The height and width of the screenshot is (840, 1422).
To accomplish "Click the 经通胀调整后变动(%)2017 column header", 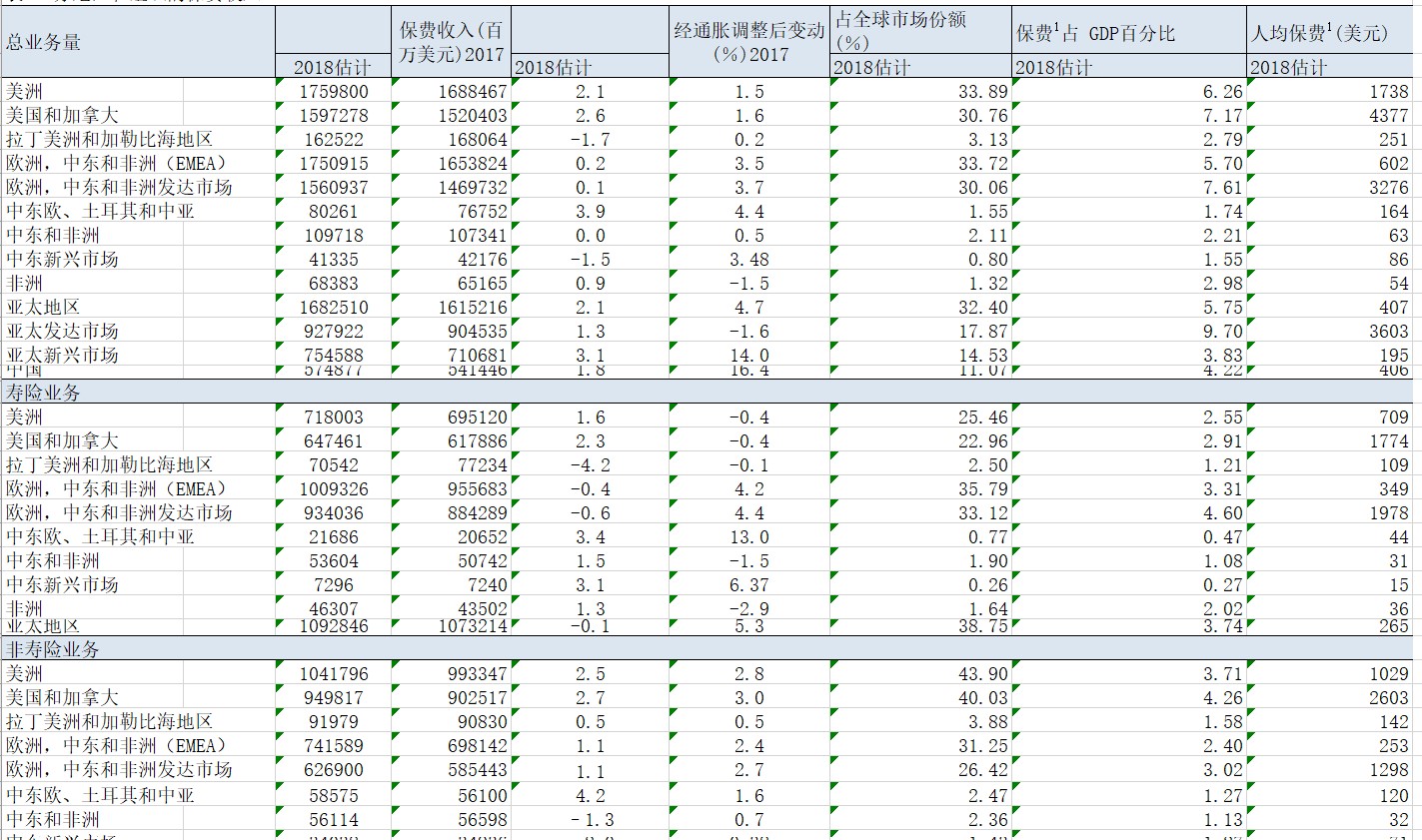I will point(748,42).
